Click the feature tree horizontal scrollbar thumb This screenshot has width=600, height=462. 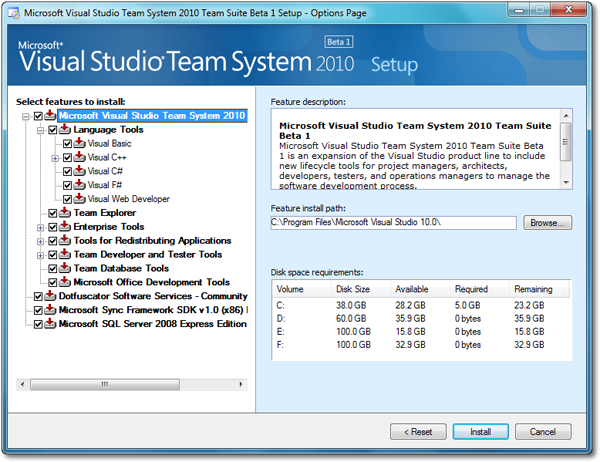tap(105, 384)
